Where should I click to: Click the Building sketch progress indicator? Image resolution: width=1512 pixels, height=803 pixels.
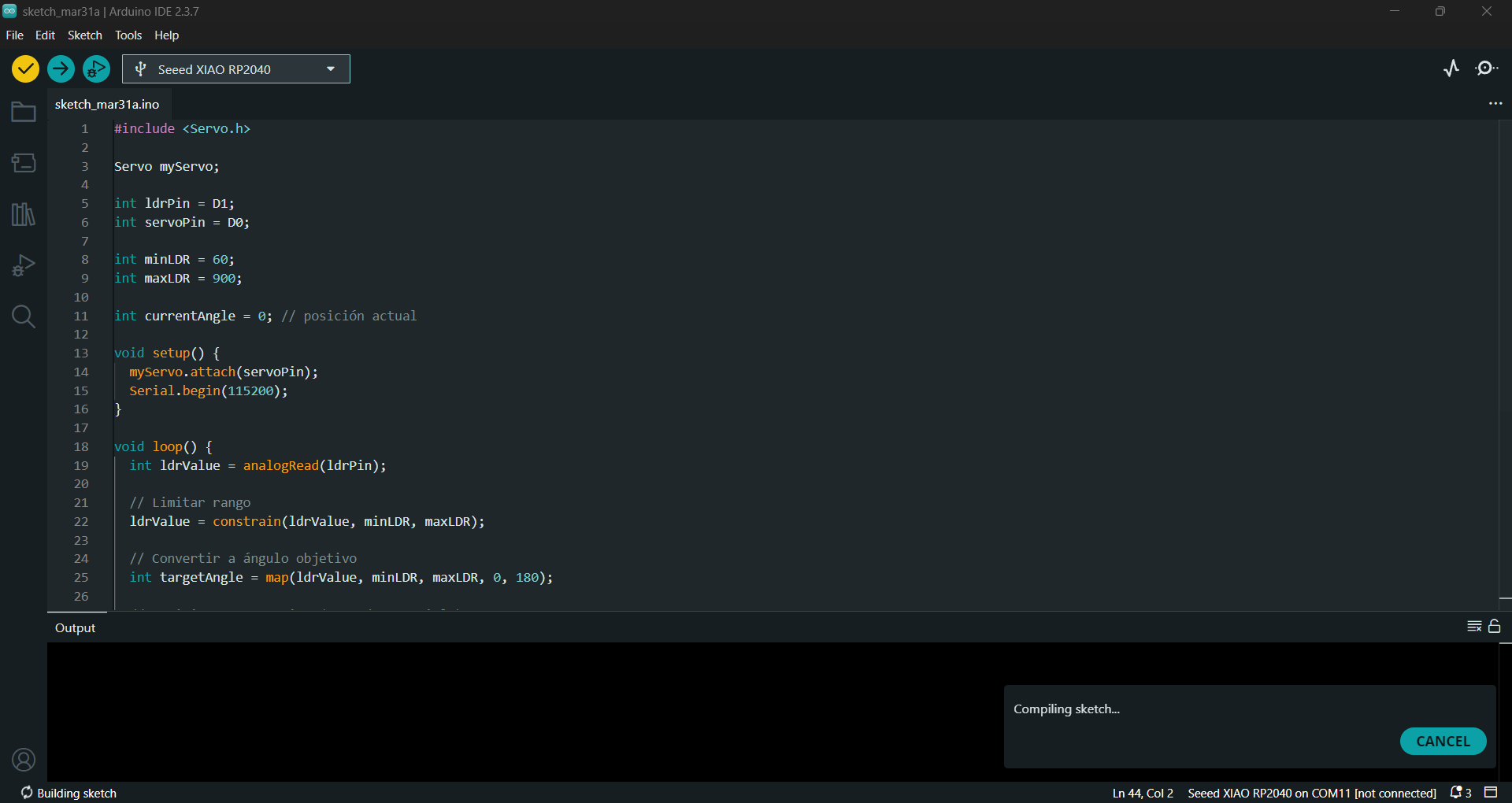tap(69, 793)
